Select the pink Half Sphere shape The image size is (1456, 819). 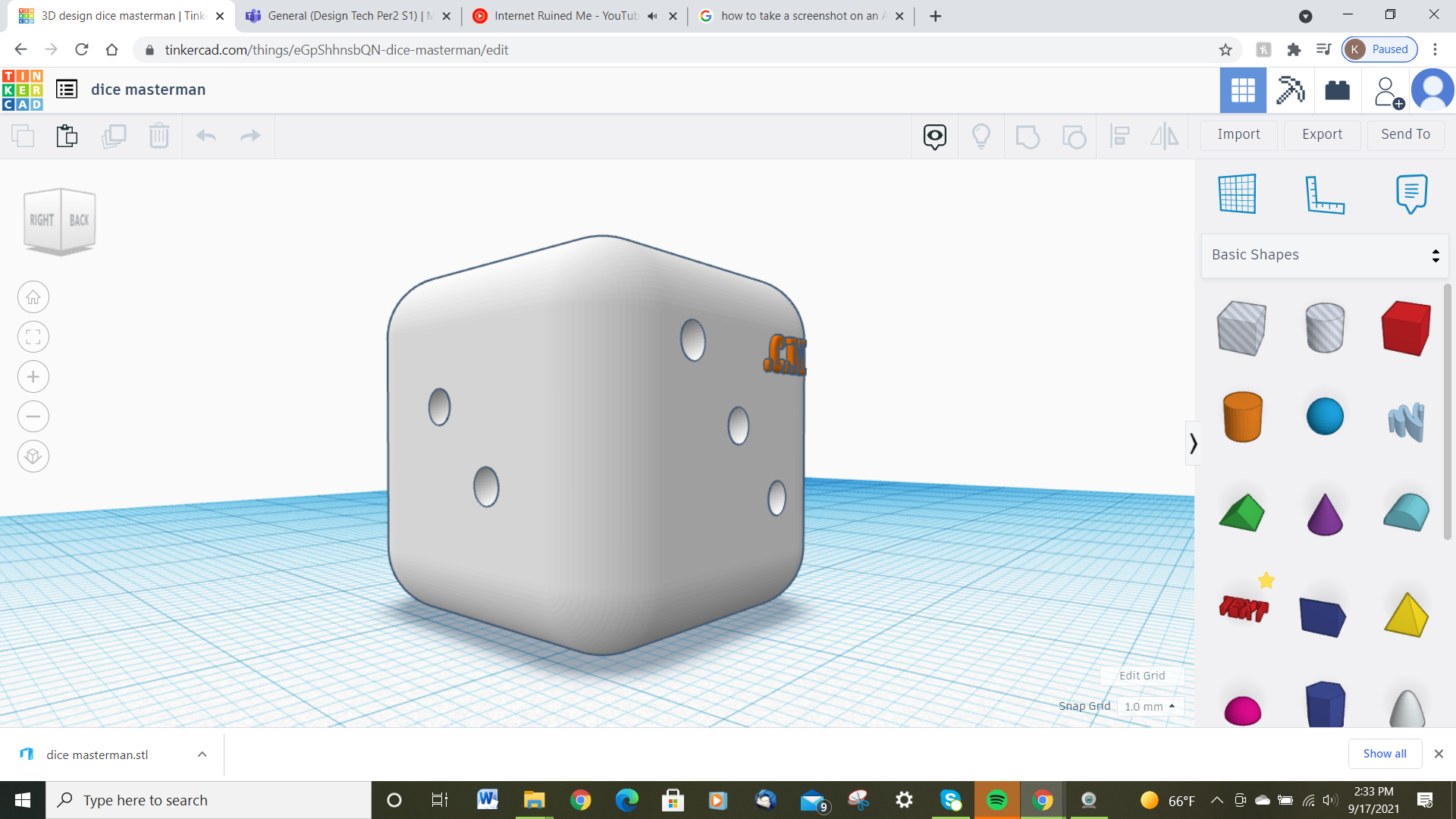pos(1242,711)
